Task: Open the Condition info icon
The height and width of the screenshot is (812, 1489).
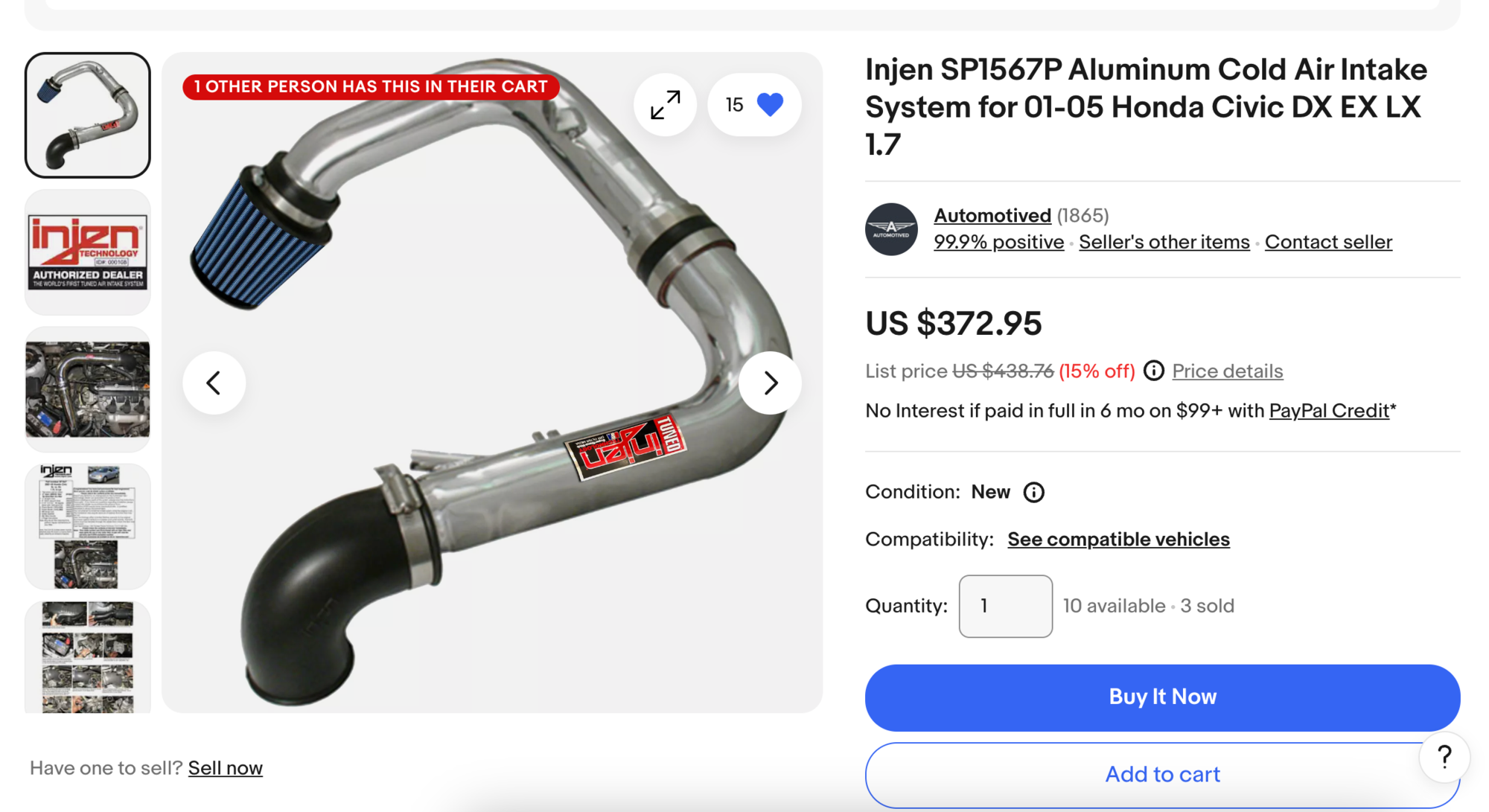Action: click(1033, 492)
